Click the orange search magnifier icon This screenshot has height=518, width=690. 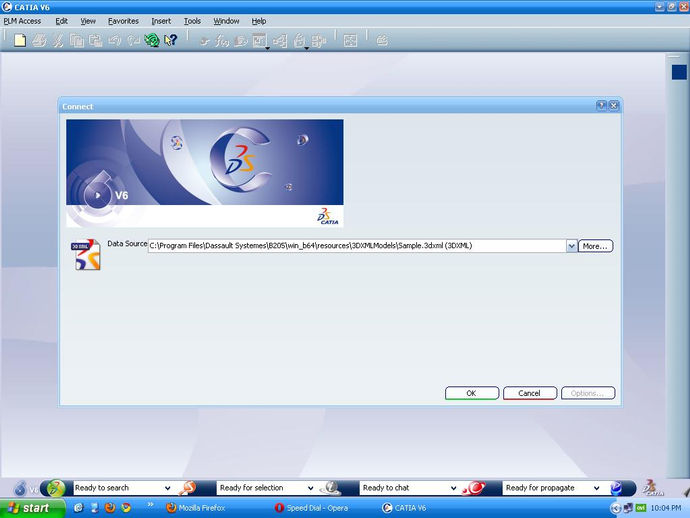[x=187, y=488]
